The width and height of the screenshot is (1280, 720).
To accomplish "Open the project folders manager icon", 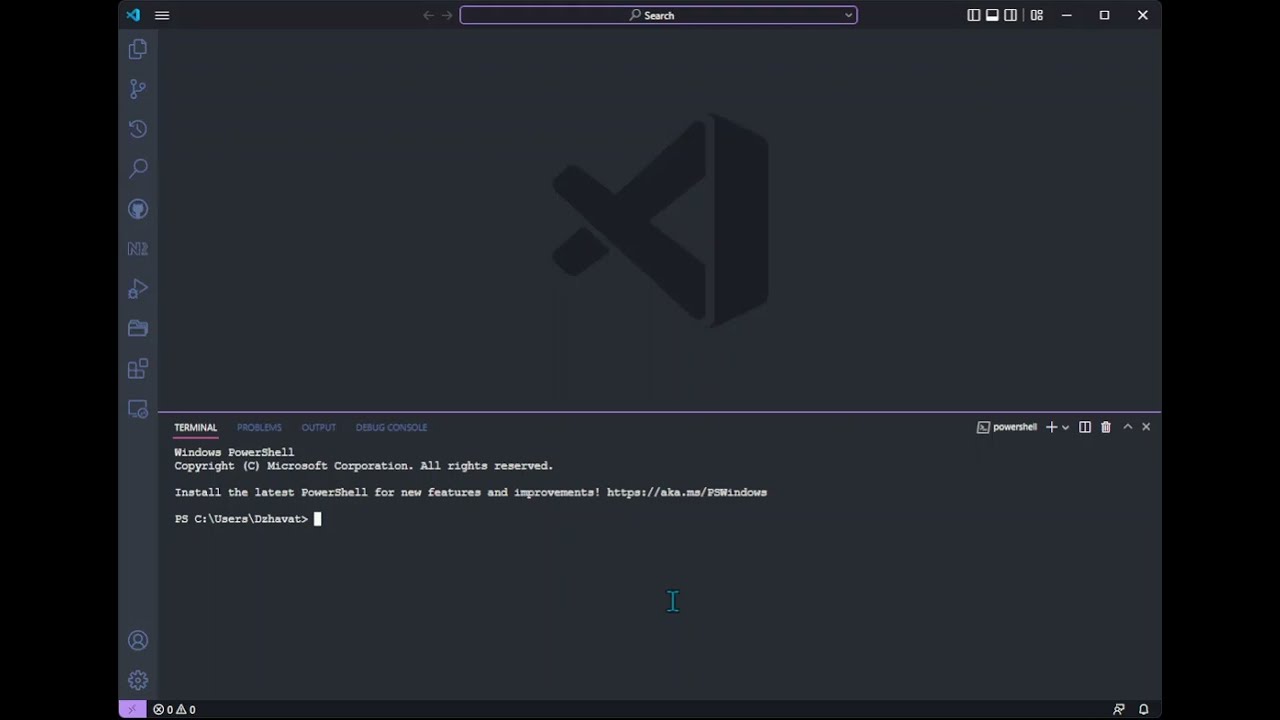I will click(x=138, y=329).
